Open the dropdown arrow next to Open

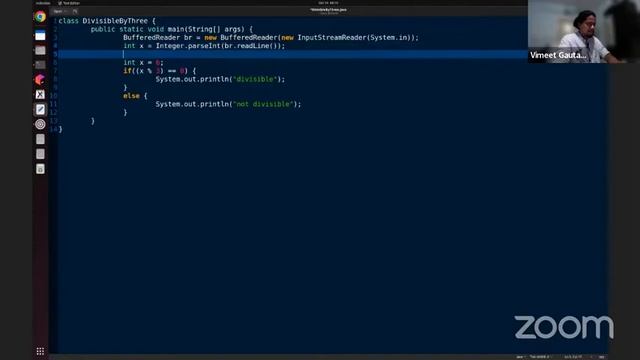[66, 11]
